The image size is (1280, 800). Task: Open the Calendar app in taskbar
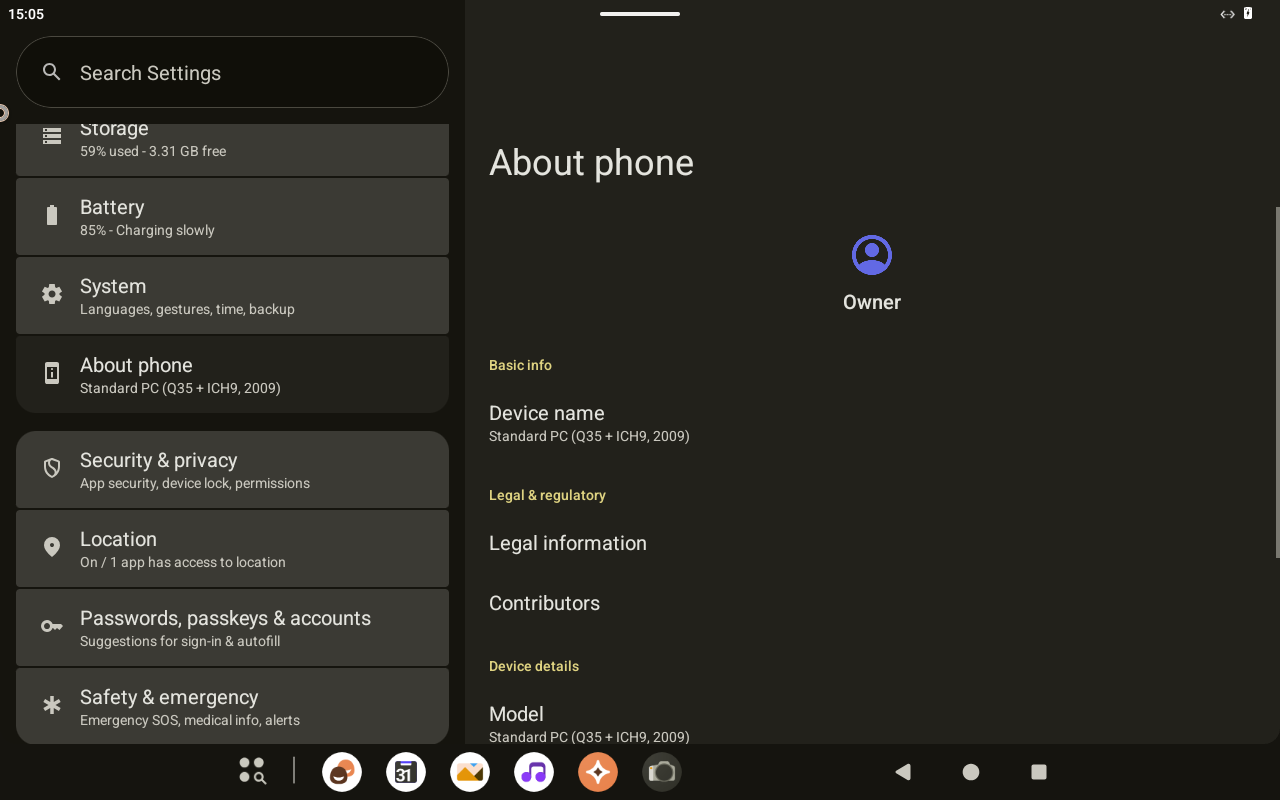coord(406,772)
